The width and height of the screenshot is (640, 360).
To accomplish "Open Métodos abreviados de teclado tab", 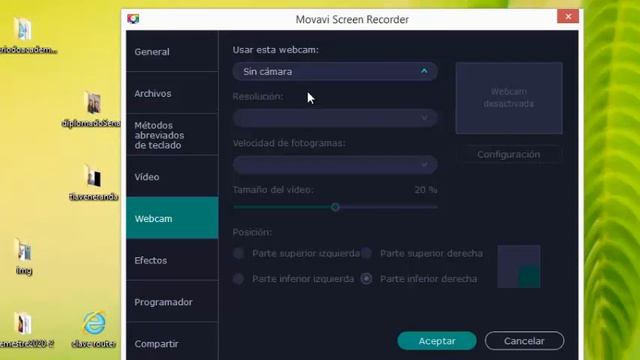I will click(x=172, y=135).
